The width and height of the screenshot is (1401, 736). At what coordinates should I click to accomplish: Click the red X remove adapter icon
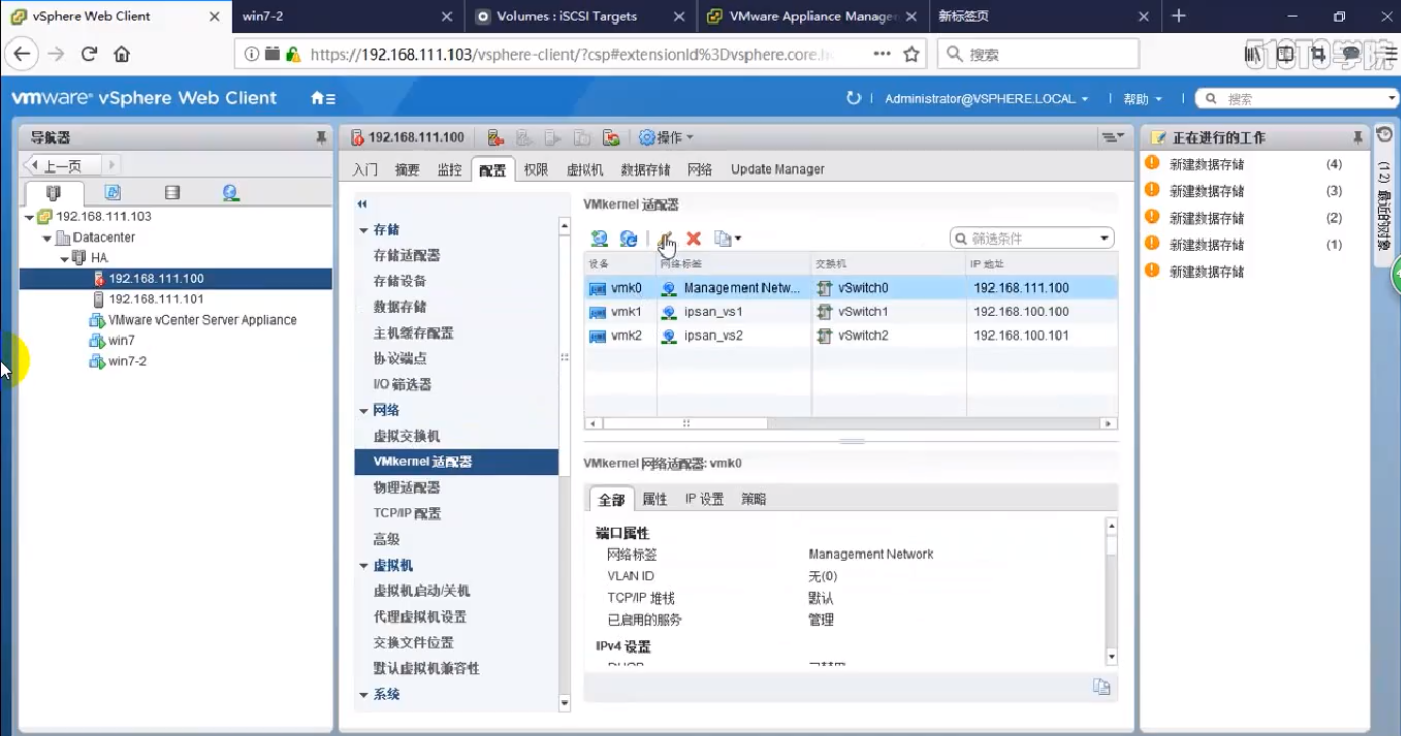(x=693, y=238)
